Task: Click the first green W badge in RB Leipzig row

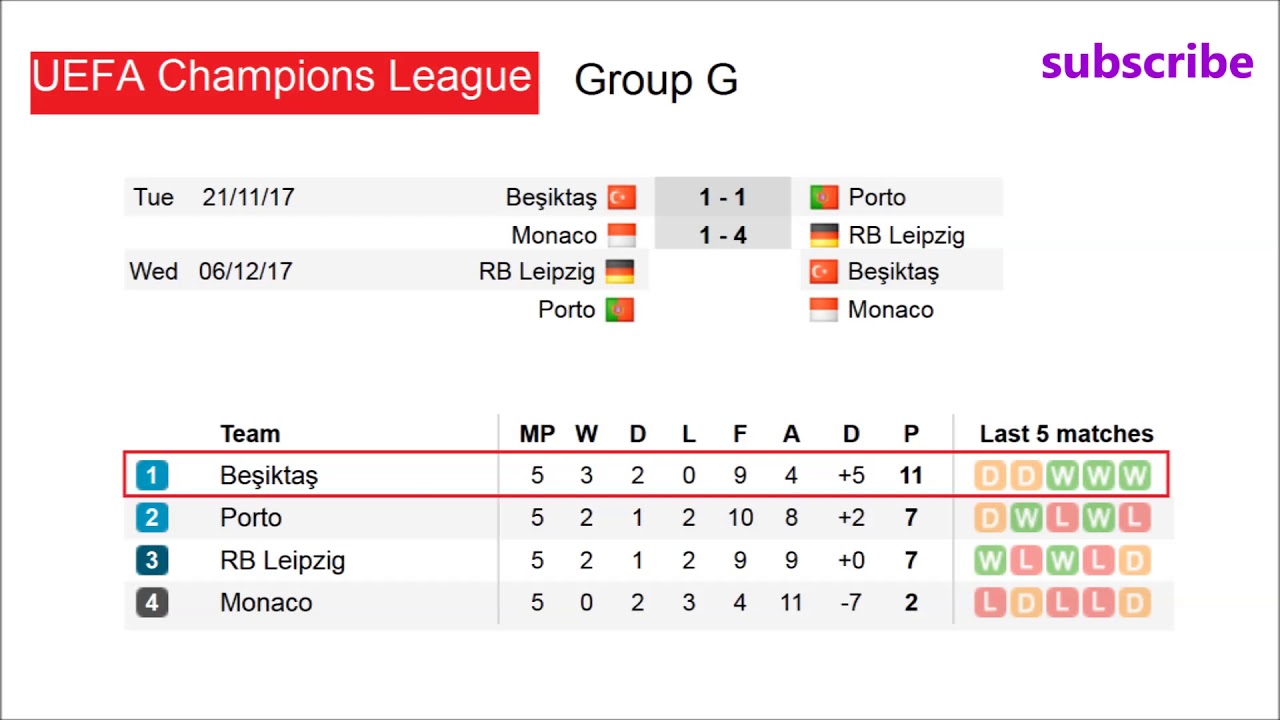Action: pyautogui.click(x=990, y=561)
